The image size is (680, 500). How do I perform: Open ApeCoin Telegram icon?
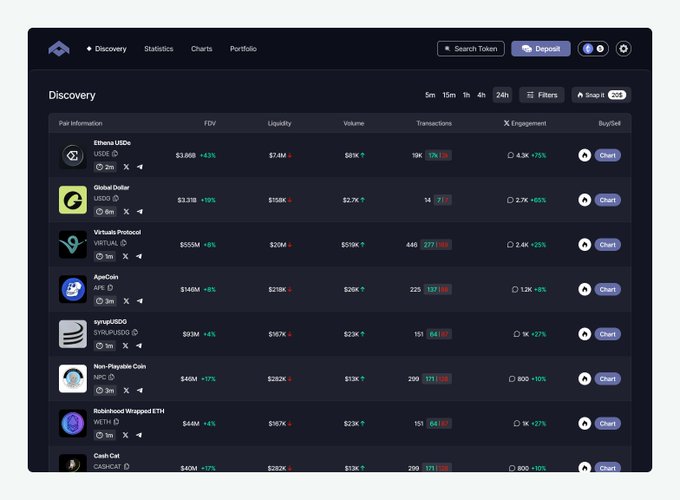click(x=140, y=301)
